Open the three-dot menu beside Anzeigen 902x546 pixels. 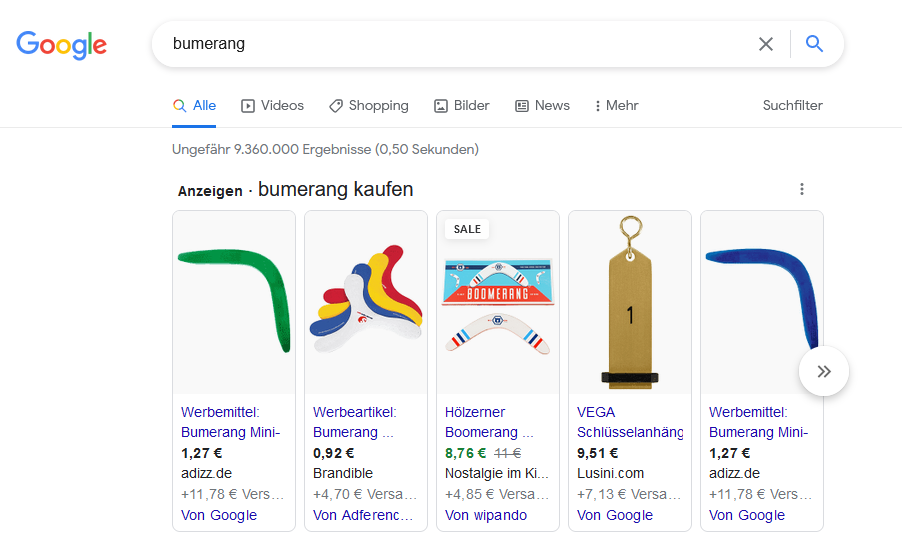802,189
